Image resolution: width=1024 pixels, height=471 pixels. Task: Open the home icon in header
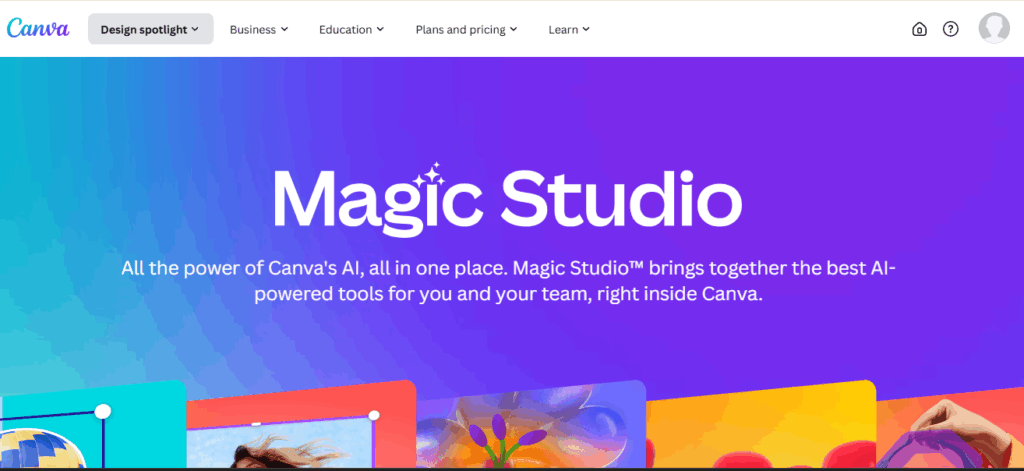919,29
